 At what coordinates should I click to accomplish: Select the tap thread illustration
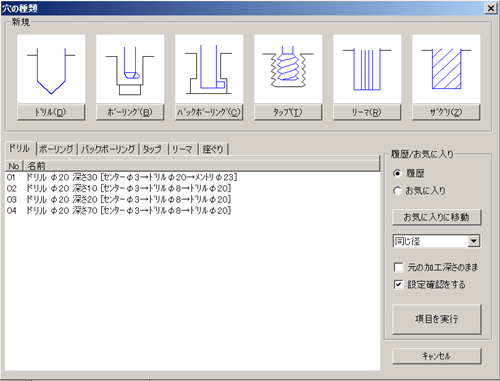(x=288, y=69)
